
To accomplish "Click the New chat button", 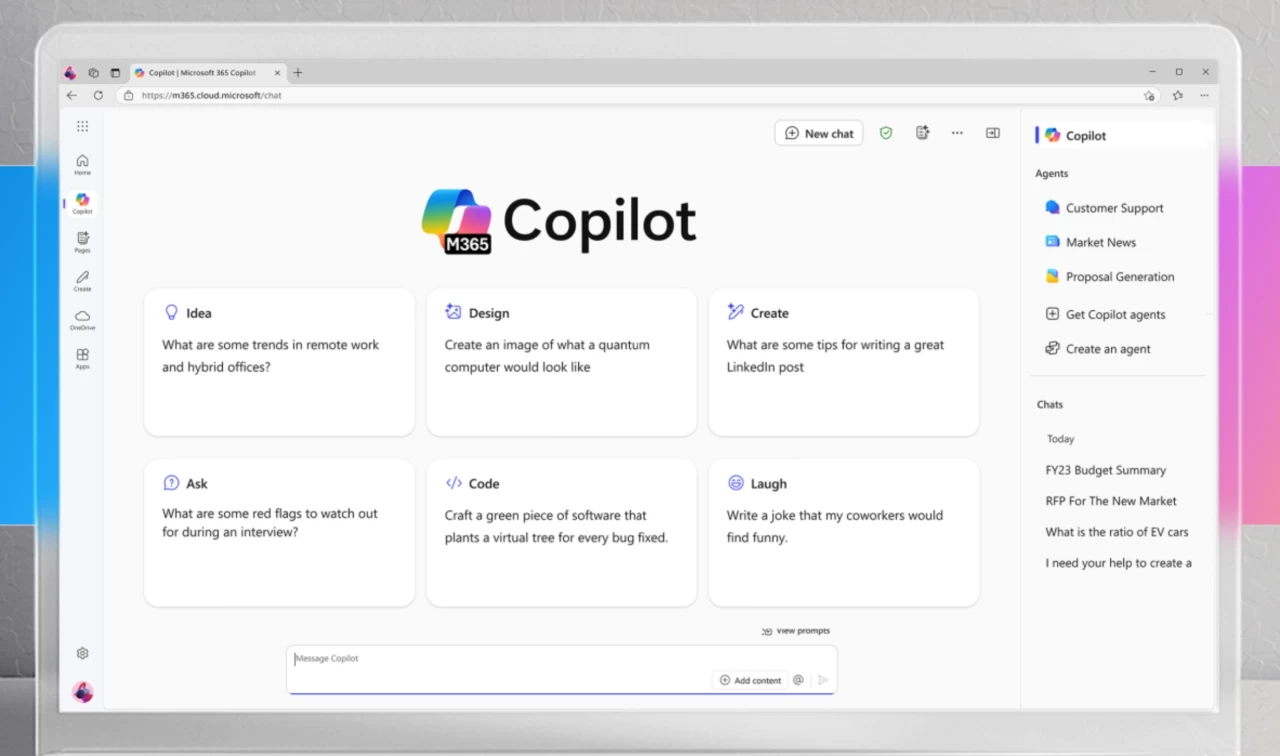I will pos(818,132).
